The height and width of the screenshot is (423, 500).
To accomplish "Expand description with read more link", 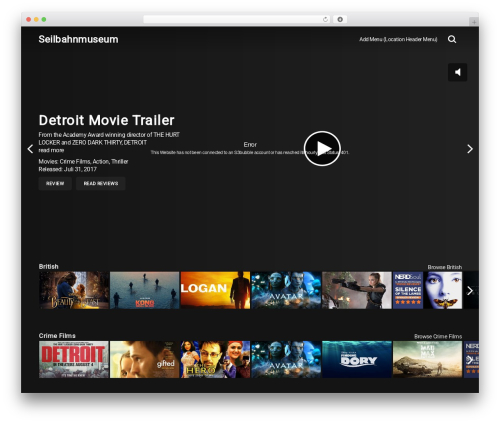I will tap(51, 150).
